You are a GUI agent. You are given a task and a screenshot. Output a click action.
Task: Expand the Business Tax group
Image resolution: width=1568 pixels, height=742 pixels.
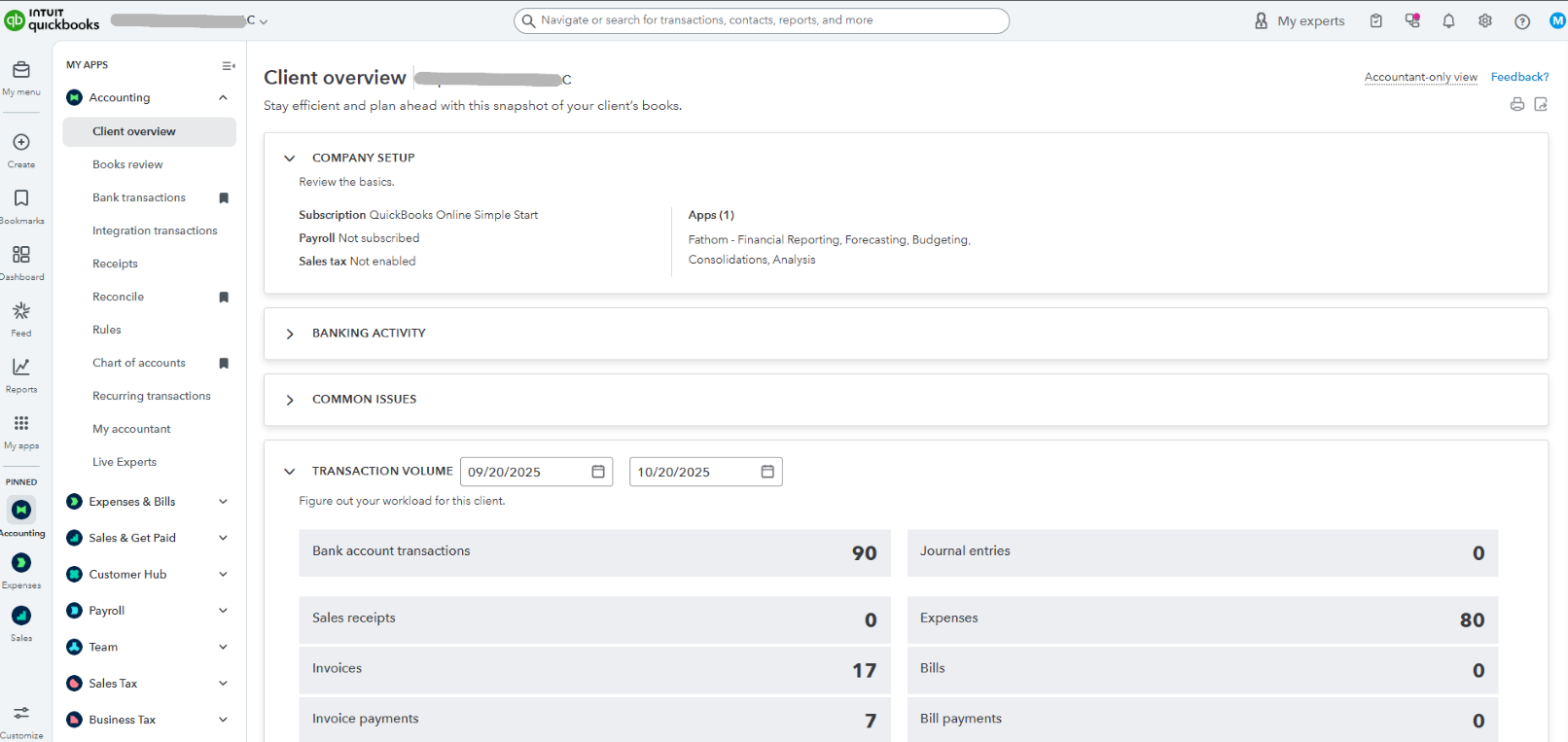coord(223,720)
